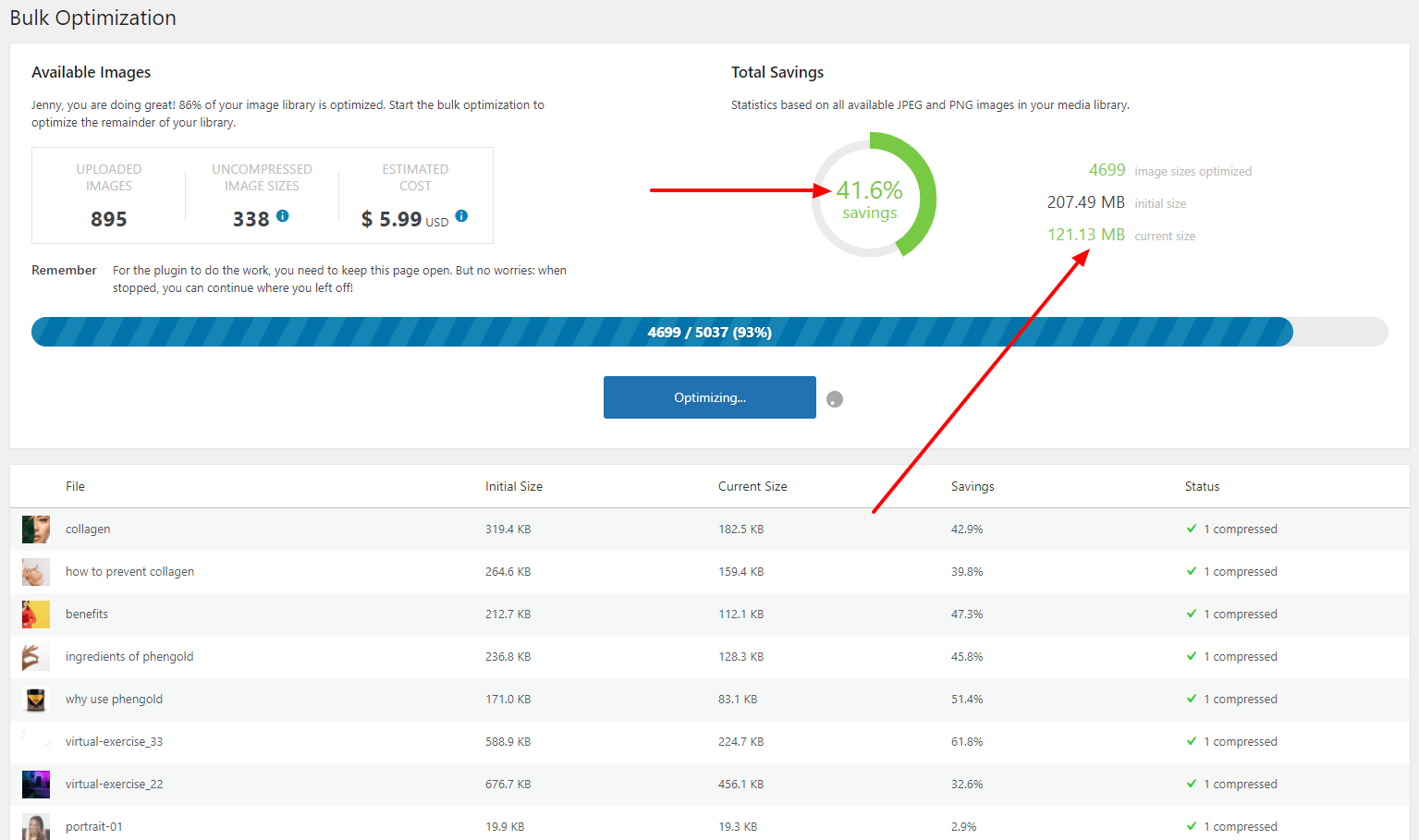Click the checkmark in portrait-01 row
The width and height of the screenshot is (1419, 840).
click(x=1192, y=826)
